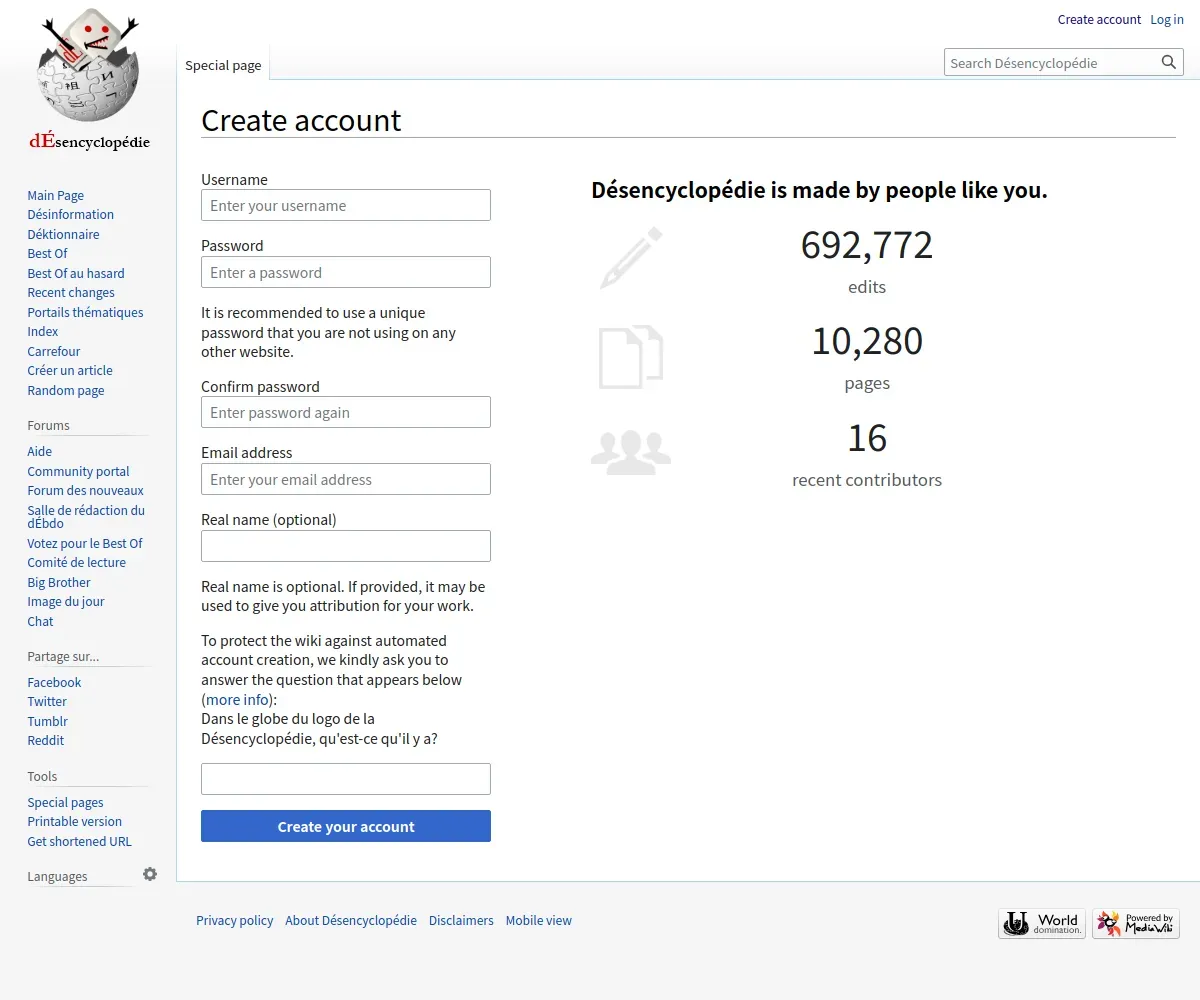The height and width of the screenshot is (1000, 1200).
Task: Go to a Random page
Action: [x=66, y=390]
